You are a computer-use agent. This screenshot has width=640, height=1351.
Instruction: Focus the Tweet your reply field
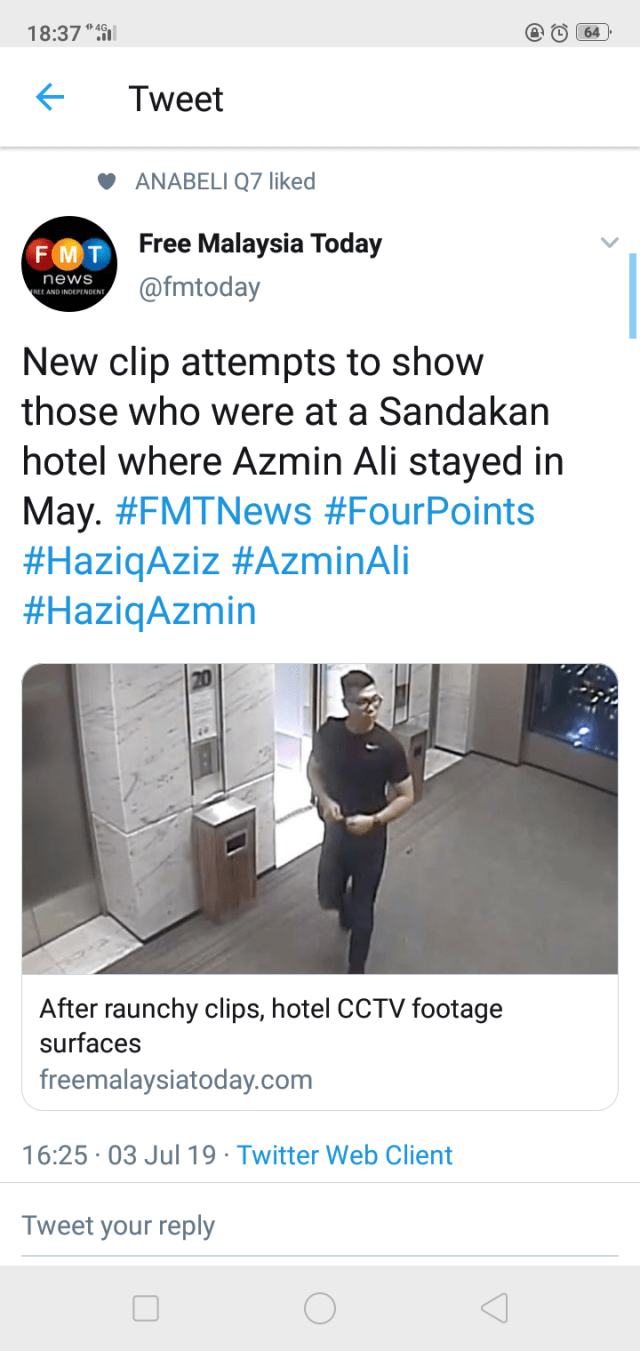pos(320,1225)
